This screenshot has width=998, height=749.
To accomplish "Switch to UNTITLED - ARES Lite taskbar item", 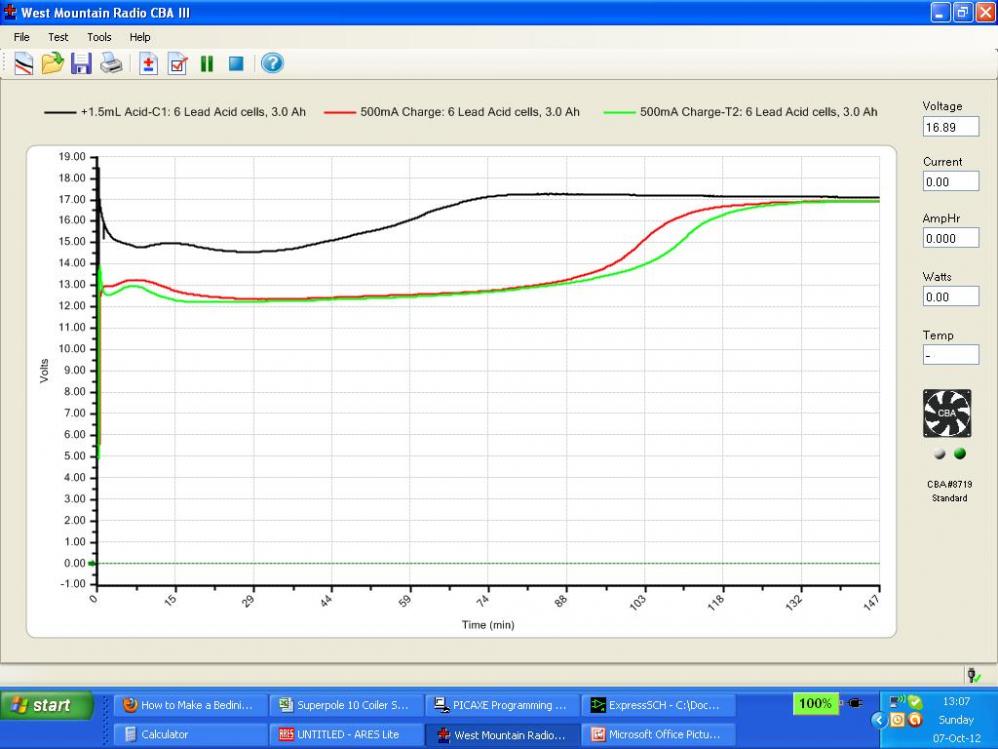I will click(346, 734).
